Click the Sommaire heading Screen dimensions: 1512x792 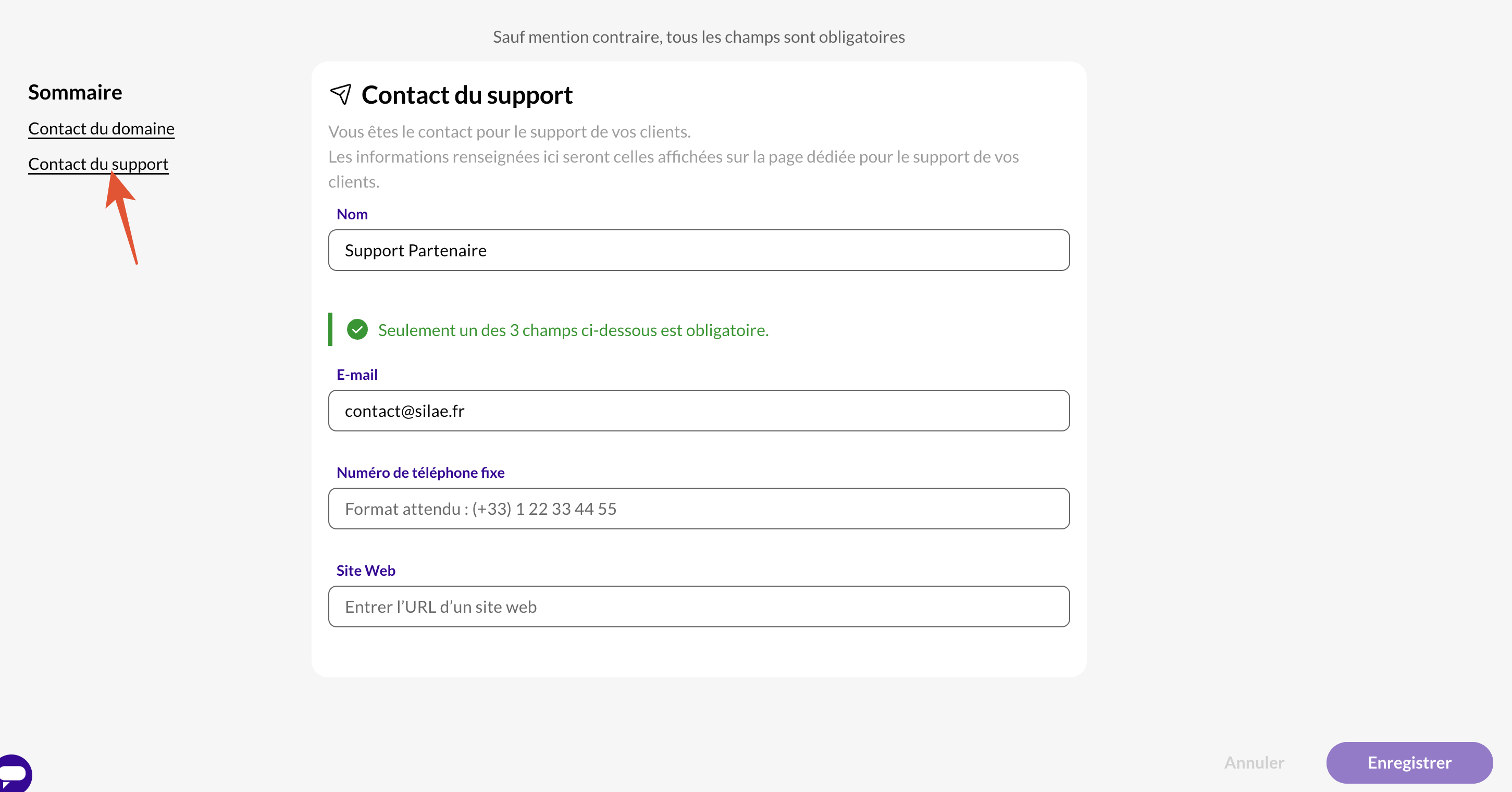pos(75,92)
